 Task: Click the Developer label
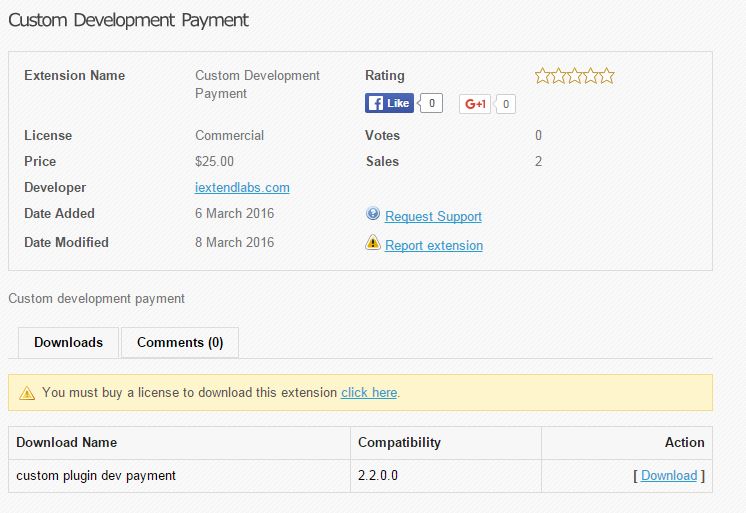(x=55, y=187)
